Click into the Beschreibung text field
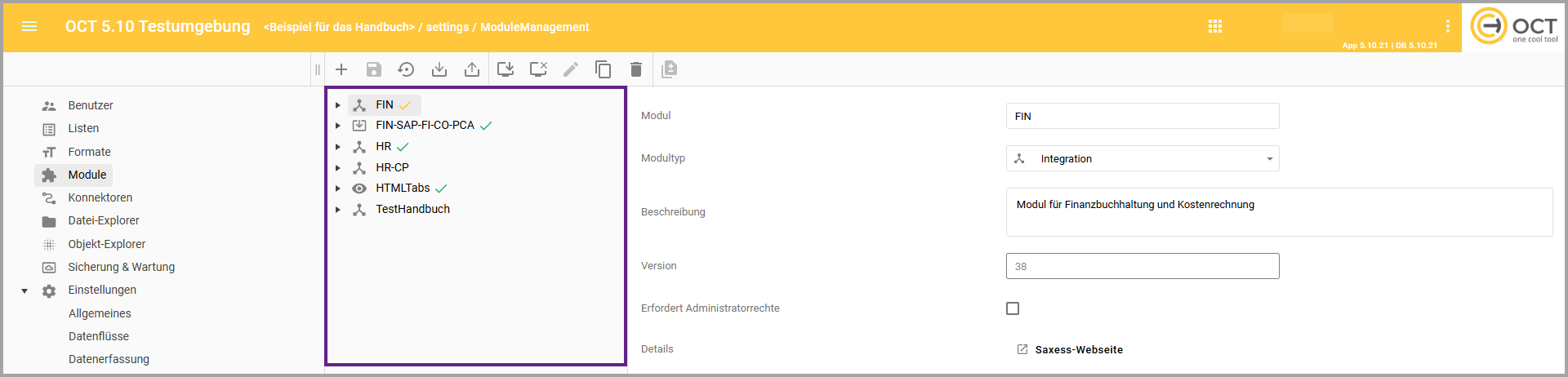Image resolution: width=1568 pixels, height=377 pixels. tap(1278, 212)
